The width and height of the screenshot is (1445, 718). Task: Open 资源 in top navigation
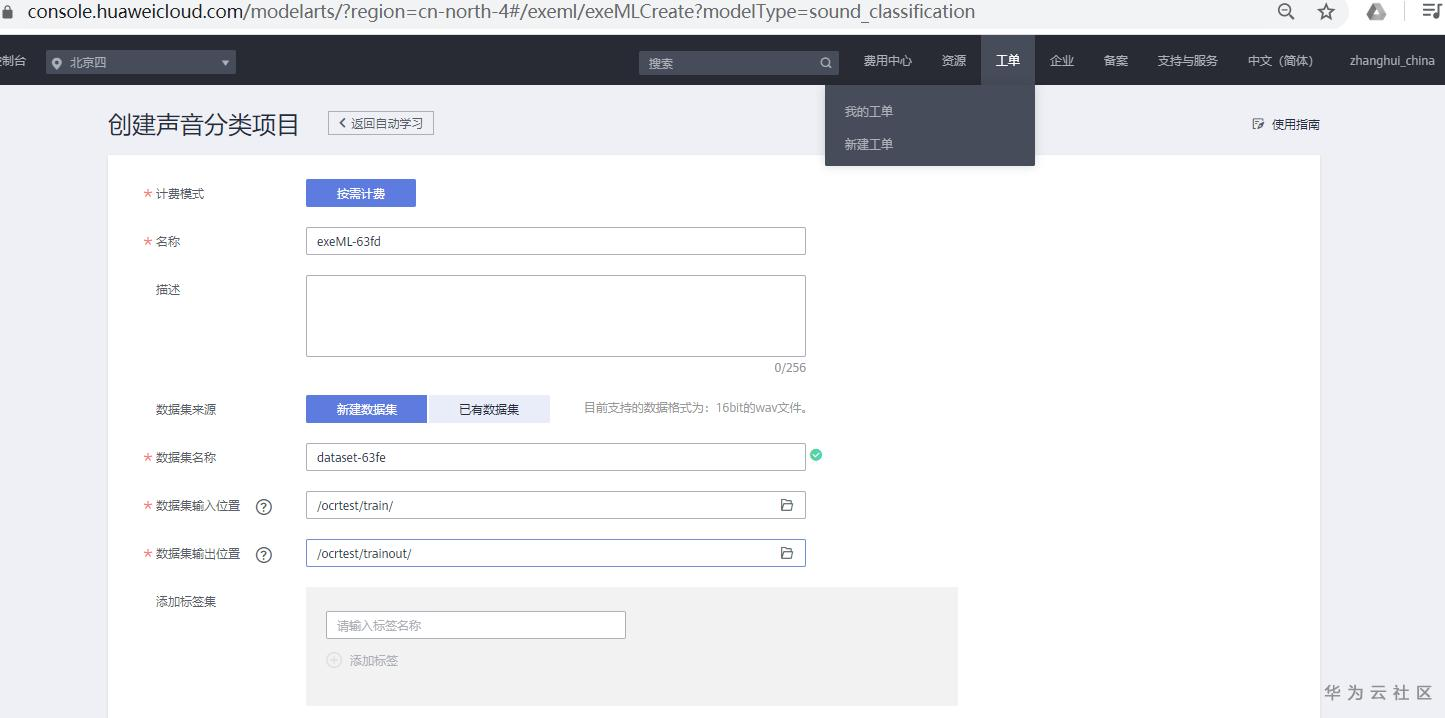click(954, 61)
